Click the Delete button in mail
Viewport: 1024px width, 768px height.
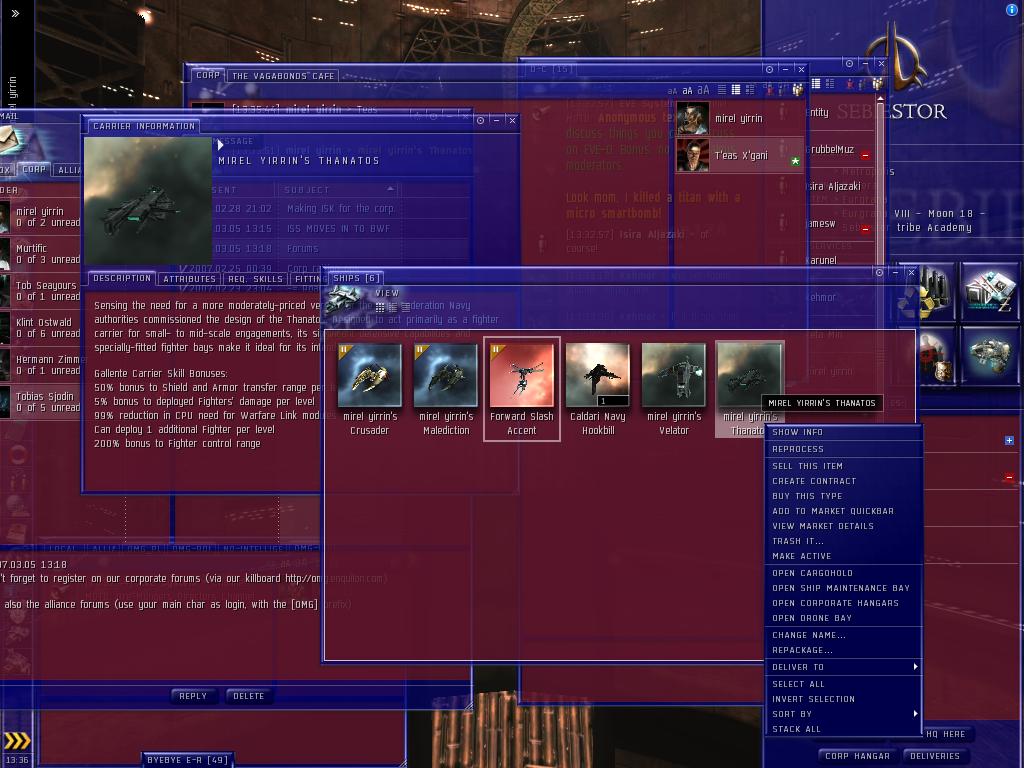(249, 696)
